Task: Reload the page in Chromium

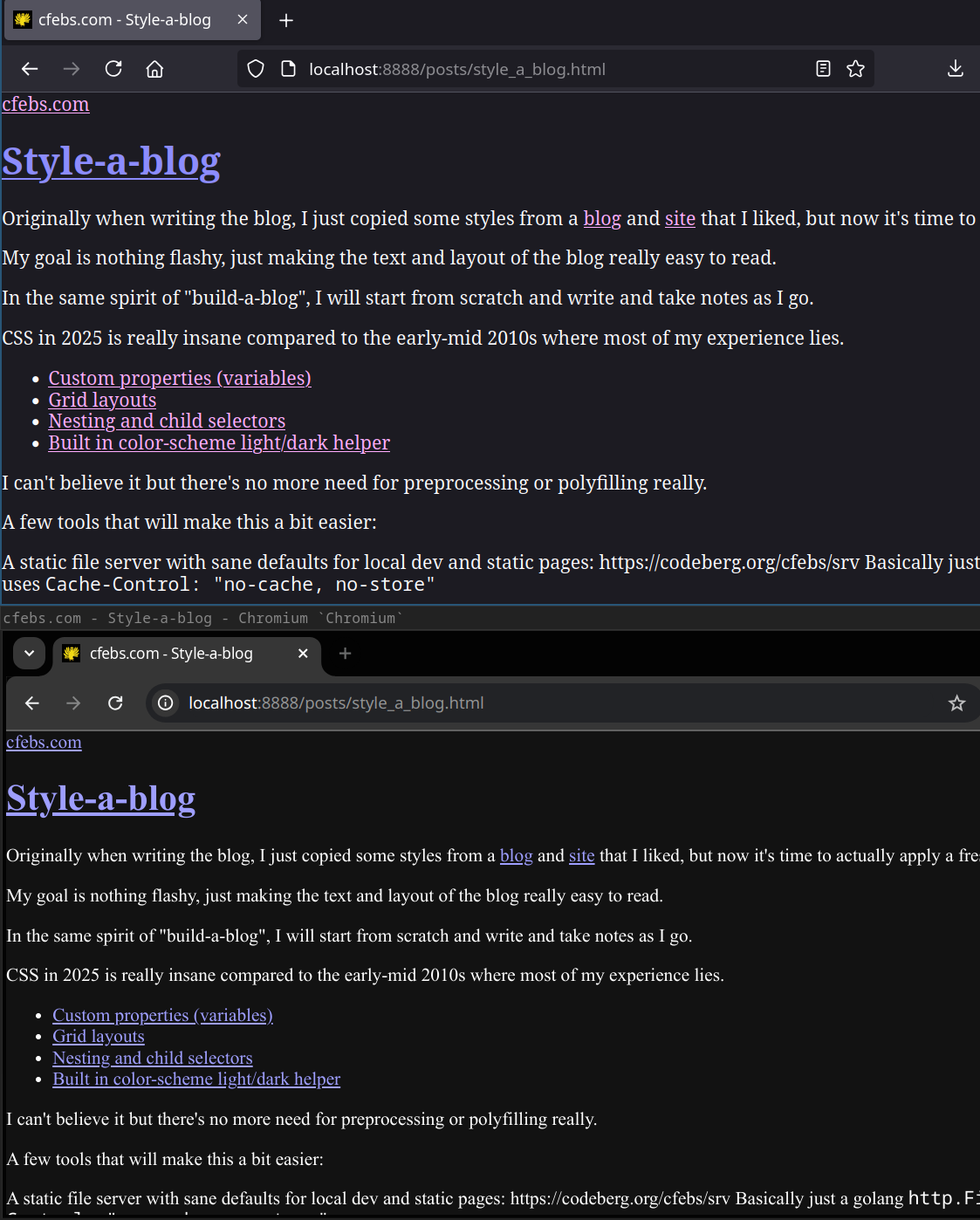Action: pos(115,703)
